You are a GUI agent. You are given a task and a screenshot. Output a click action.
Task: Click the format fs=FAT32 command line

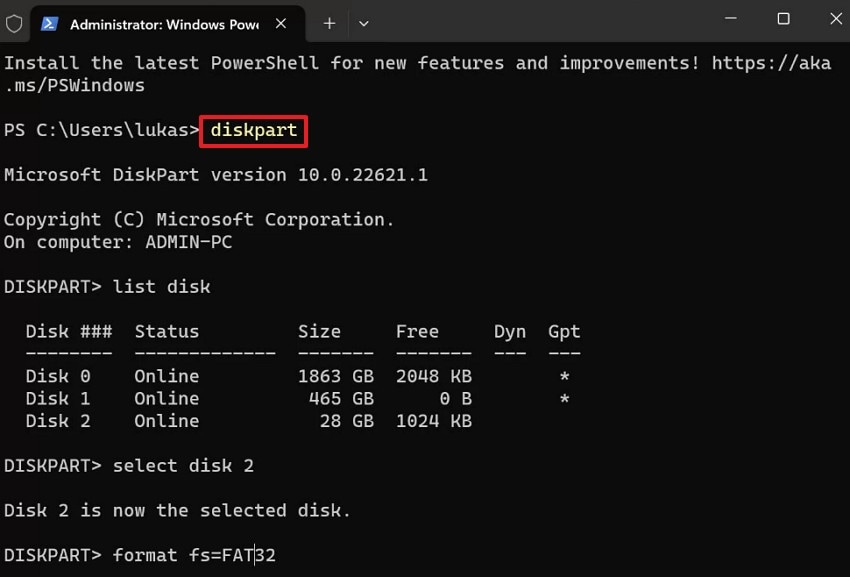pyautogui.click(x=194, y=555)
